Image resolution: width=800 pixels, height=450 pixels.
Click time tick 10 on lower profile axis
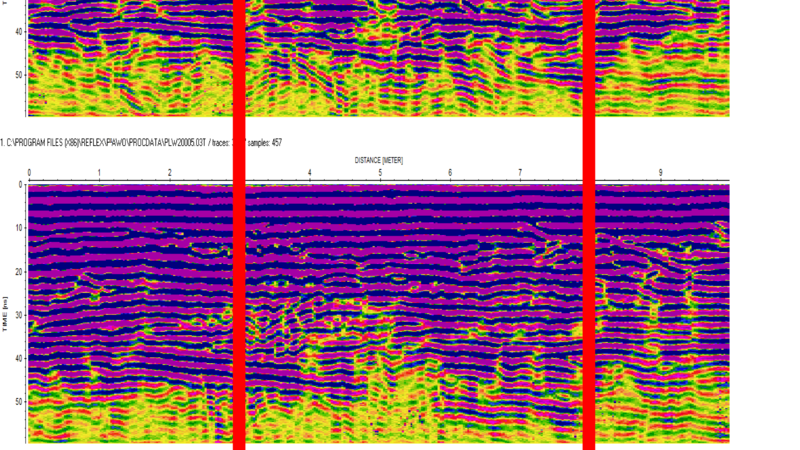pos(18,228)
